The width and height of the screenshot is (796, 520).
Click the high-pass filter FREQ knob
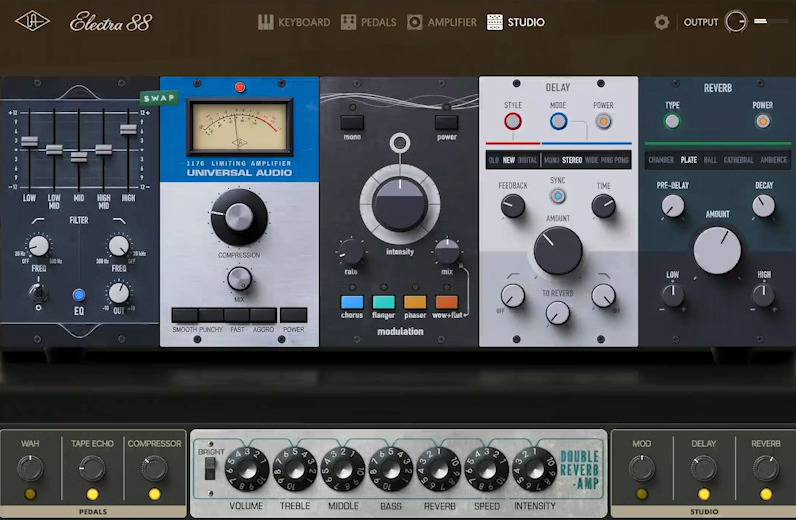click(x=38, y=246)
